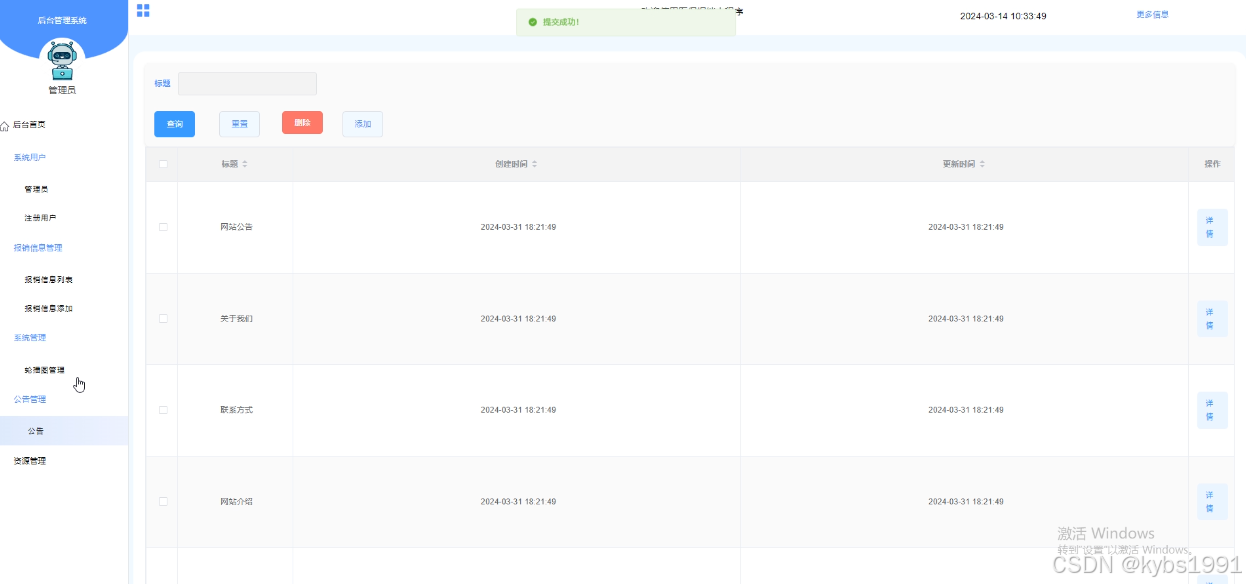Click the 提交成功! notification message
Viewport: 1246px width, 584px height.
561,22
